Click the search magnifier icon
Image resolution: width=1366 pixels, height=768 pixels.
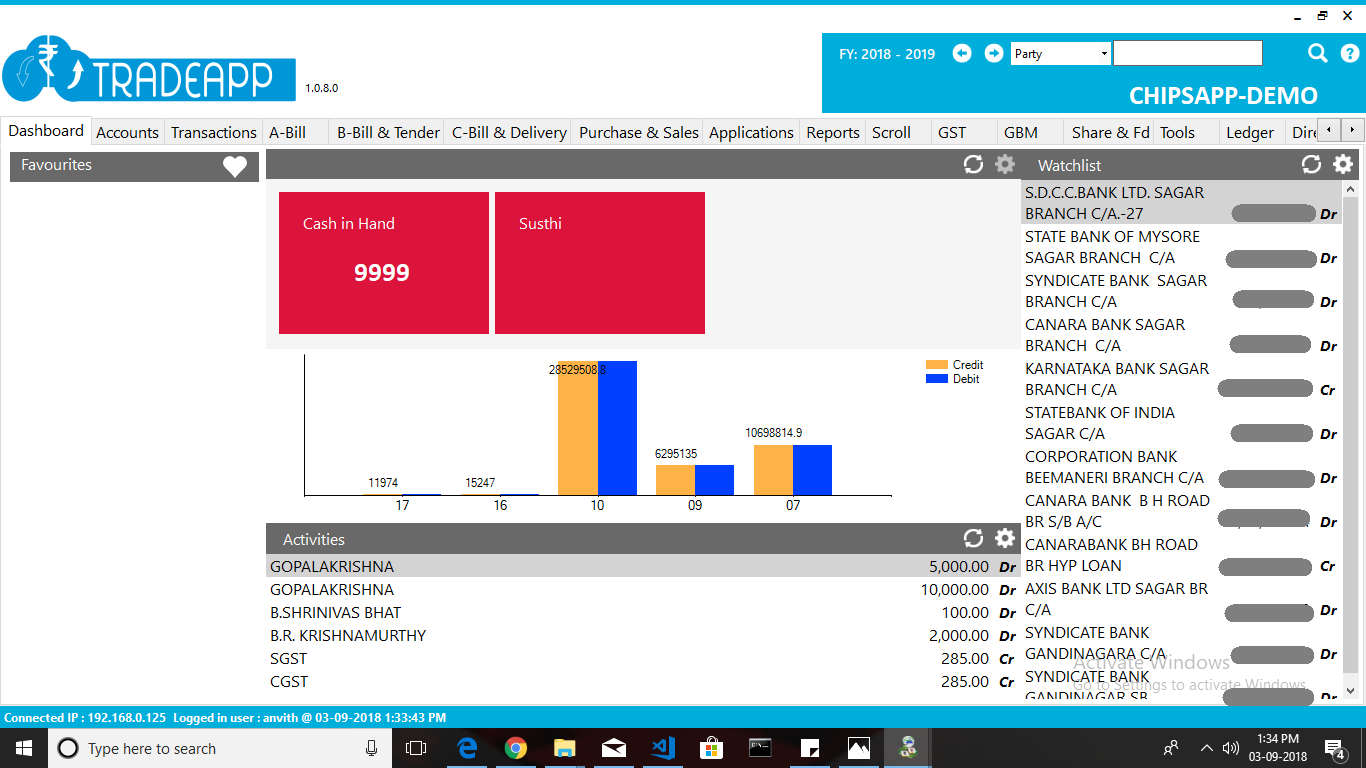1318,54
